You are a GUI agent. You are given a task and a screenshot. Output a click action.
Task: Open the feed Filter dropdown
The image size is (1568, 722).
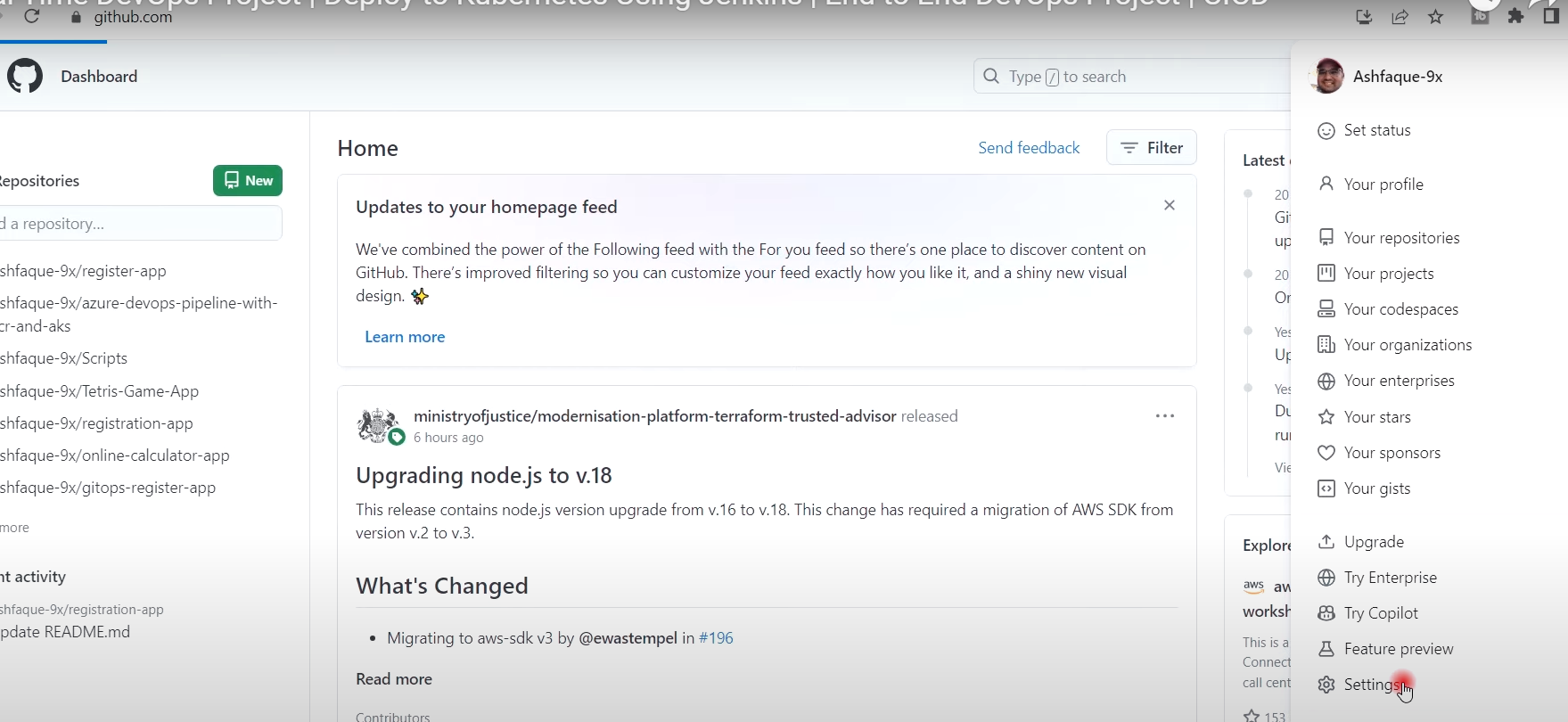point(1151,147)
